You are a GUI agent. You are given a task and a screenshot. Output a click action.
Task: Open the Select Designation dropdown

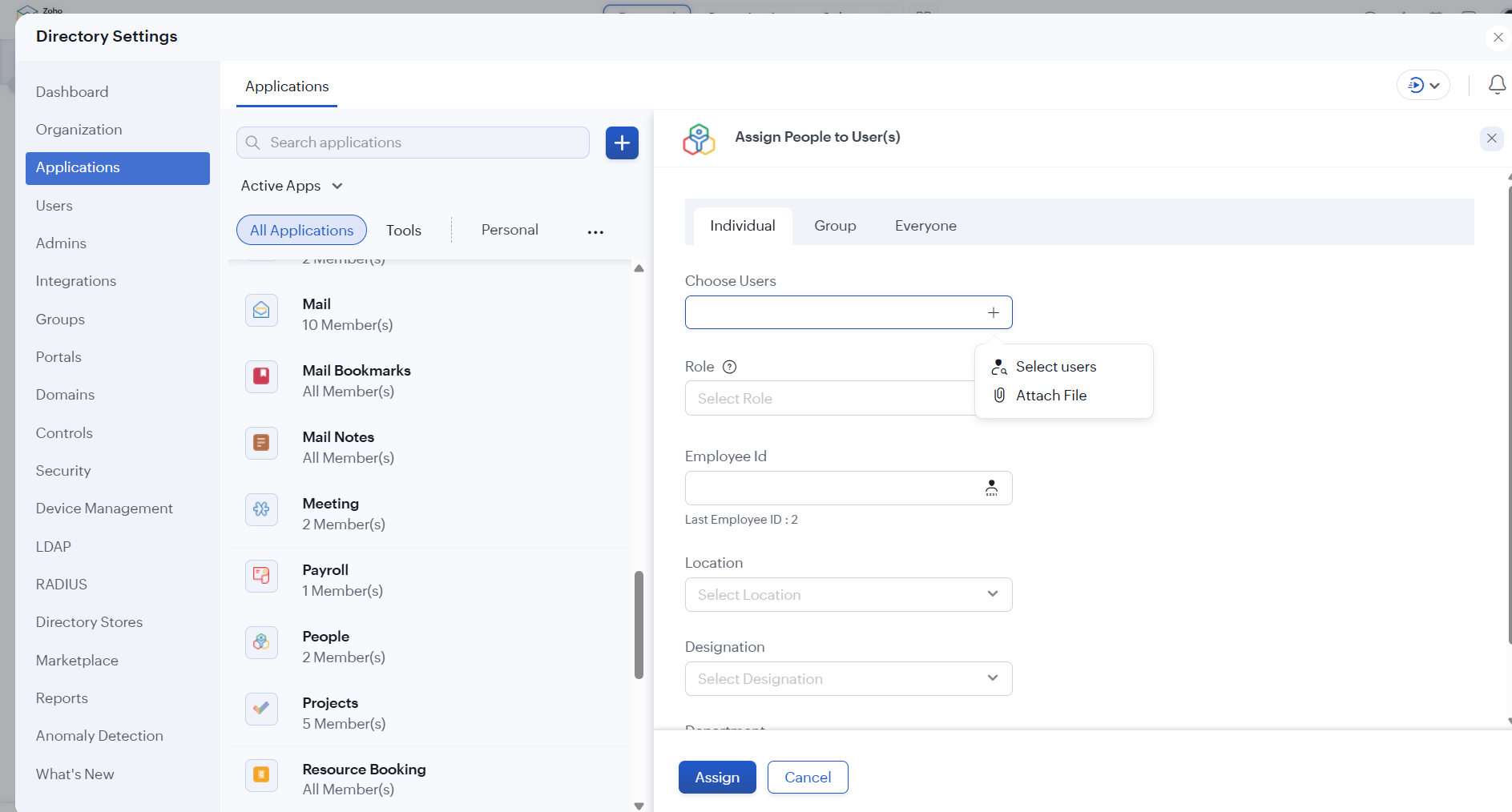tap(848, 679)
